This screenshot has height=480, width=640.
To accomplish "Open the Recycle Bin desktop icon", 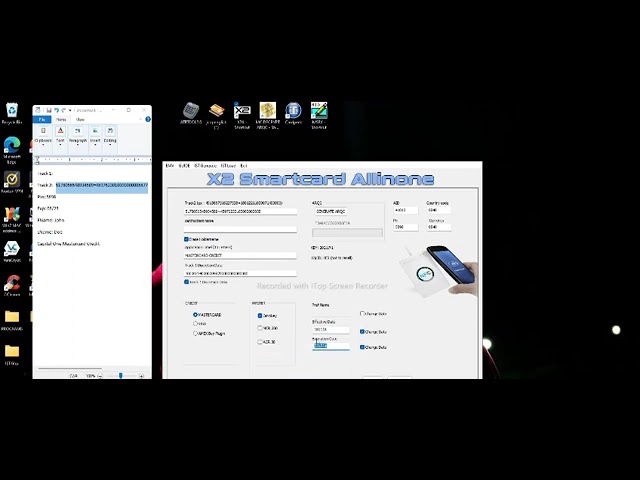I will (x=12, y=113).
